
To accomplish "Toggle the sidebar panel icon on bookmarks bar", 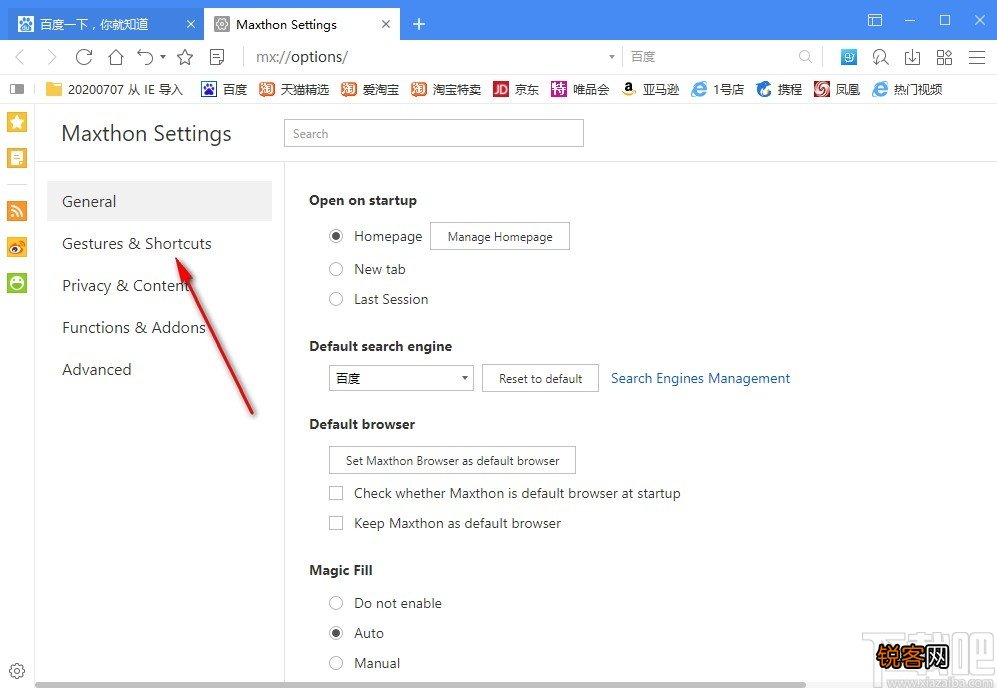I will coord(17,89).
